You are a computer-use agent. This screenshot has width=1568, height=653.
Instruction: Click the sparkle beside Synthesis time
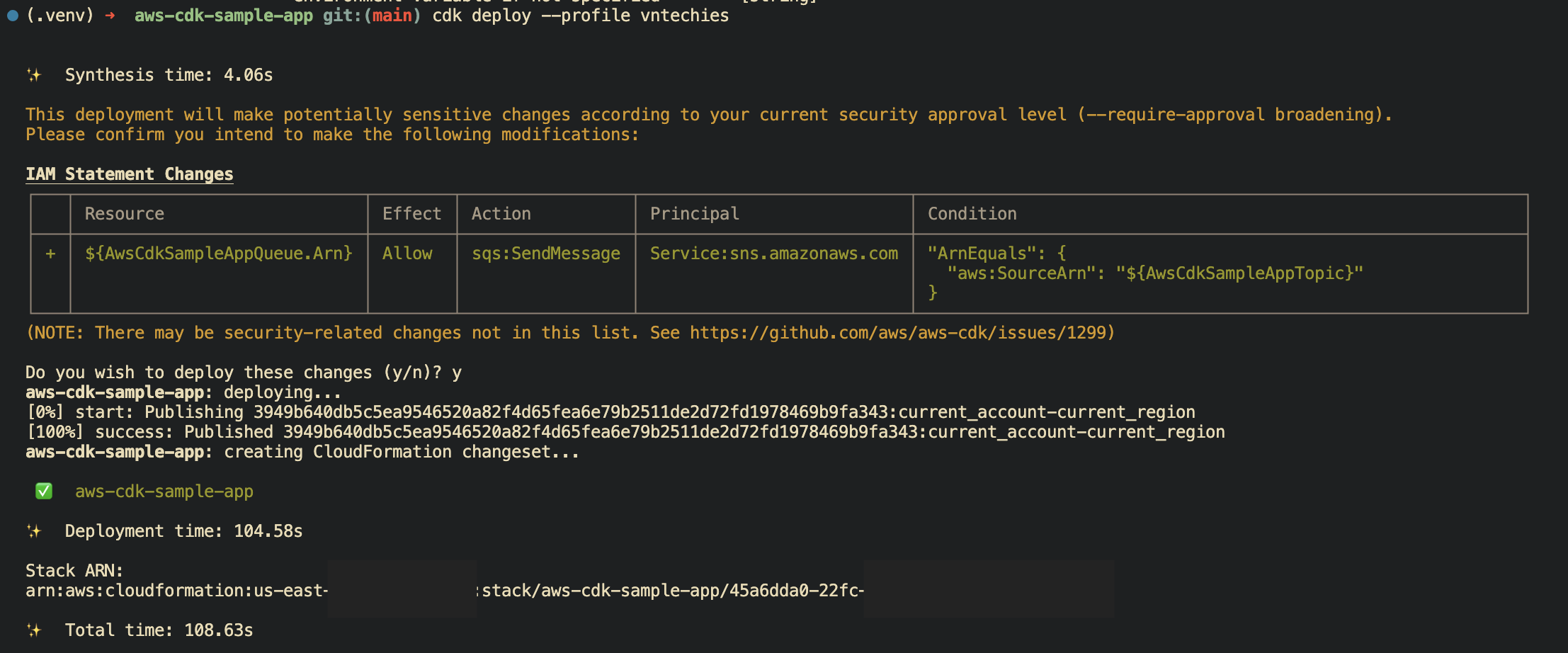(x=34, y=75)
